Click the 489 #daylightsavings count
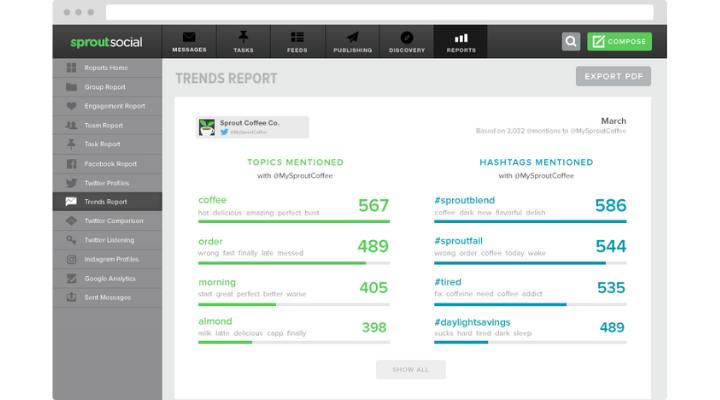 pyautogui.click(x=612, y=327)
